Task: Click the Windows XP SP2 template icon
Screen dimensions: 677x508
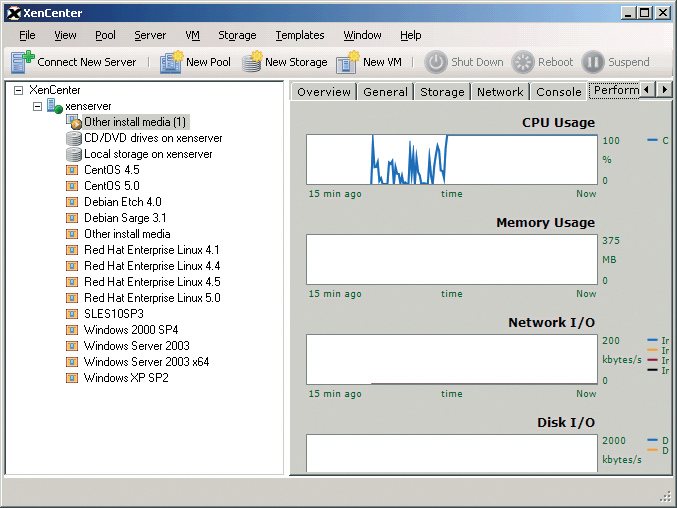Action: click(72, 378)
